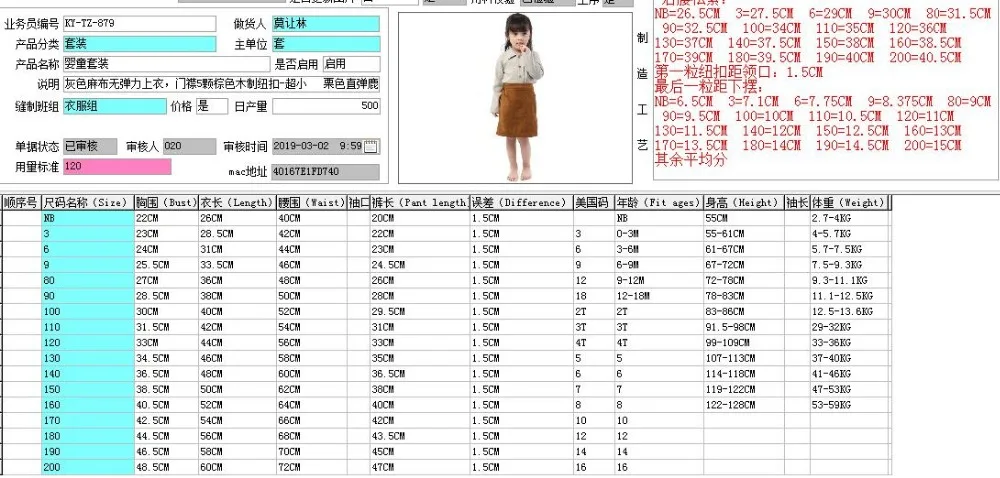Click the 单据状态 field 已审核
The image size is (1000, 478).
point(90,147)
